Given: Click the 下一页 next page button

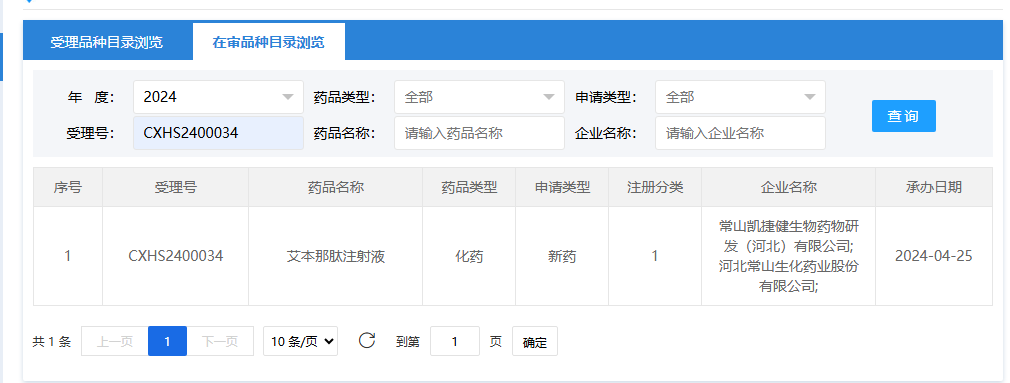Looking at the screenshot, I should 220,341.
